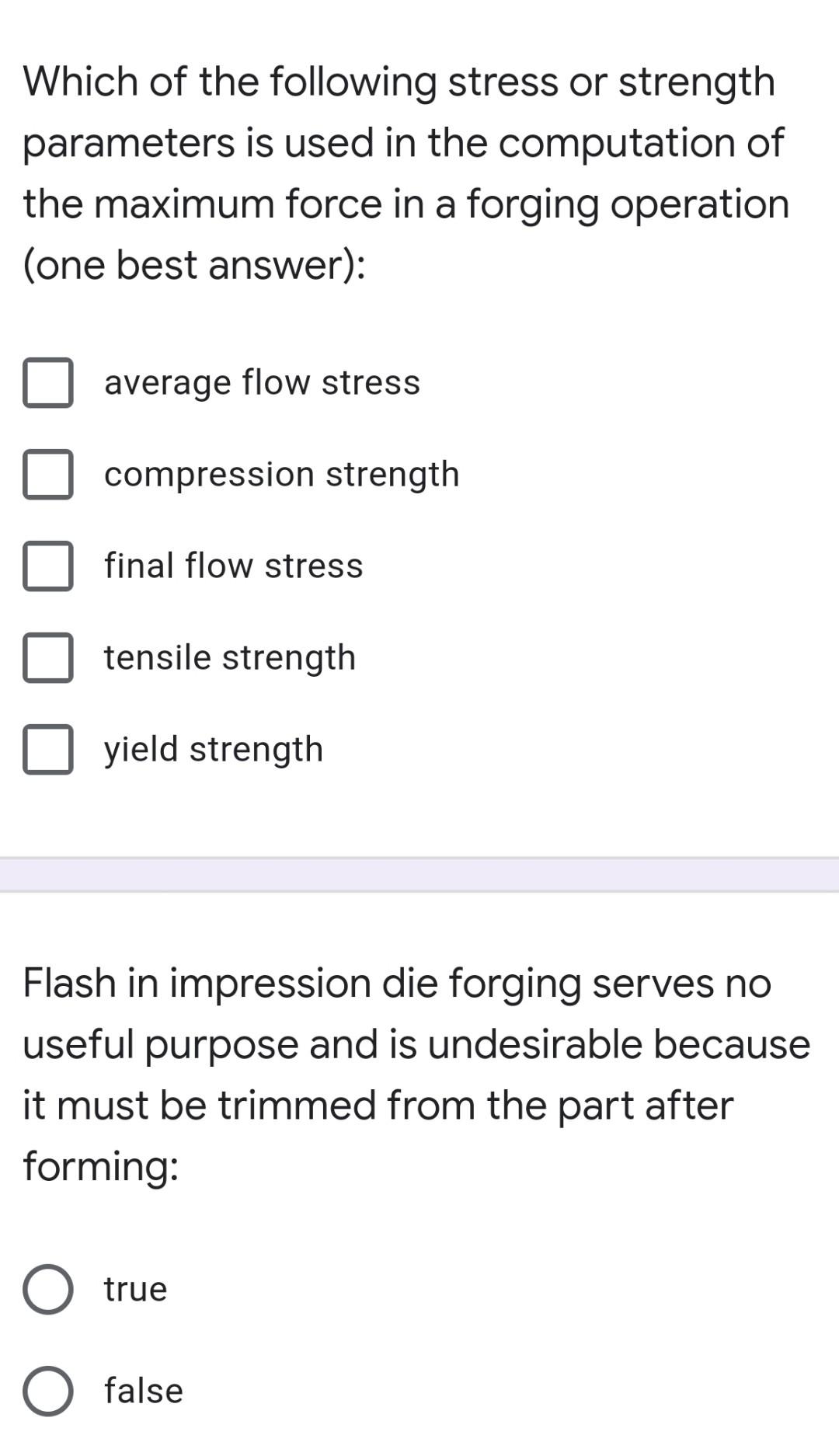
Task: Select the first true/false option
Action: coord(48,1287)
